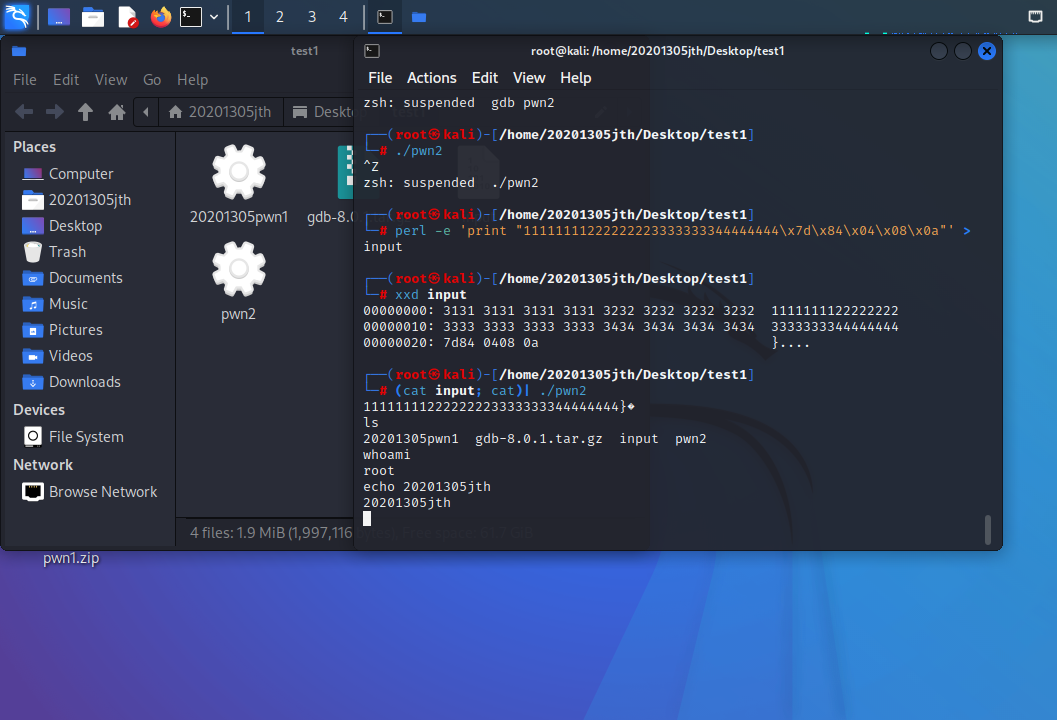Open the View menu in the file manager

[111, 80]
